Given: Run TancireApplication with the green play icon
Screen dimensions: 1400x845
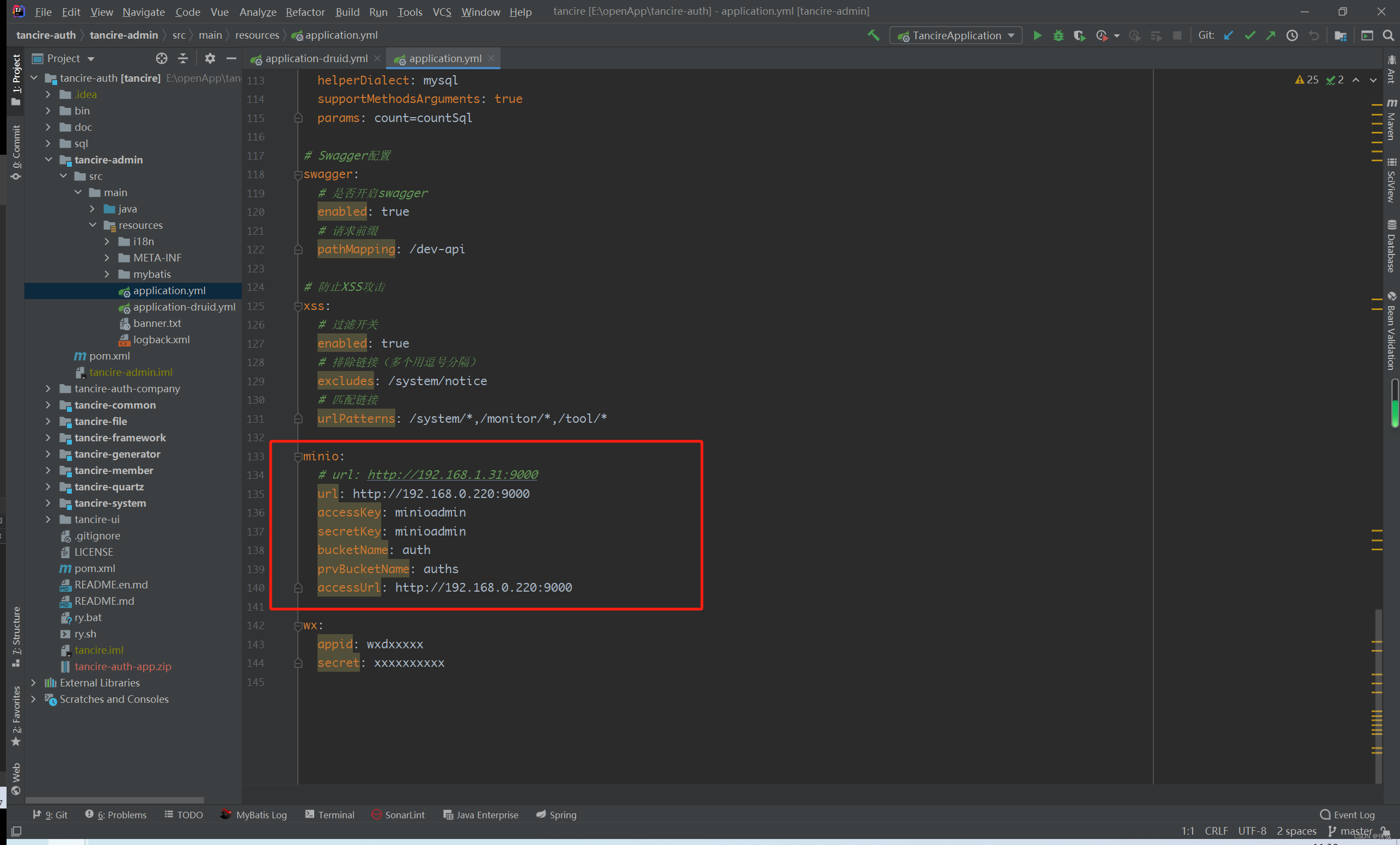Looking at the screenshot, I should tap(1037, 35).
